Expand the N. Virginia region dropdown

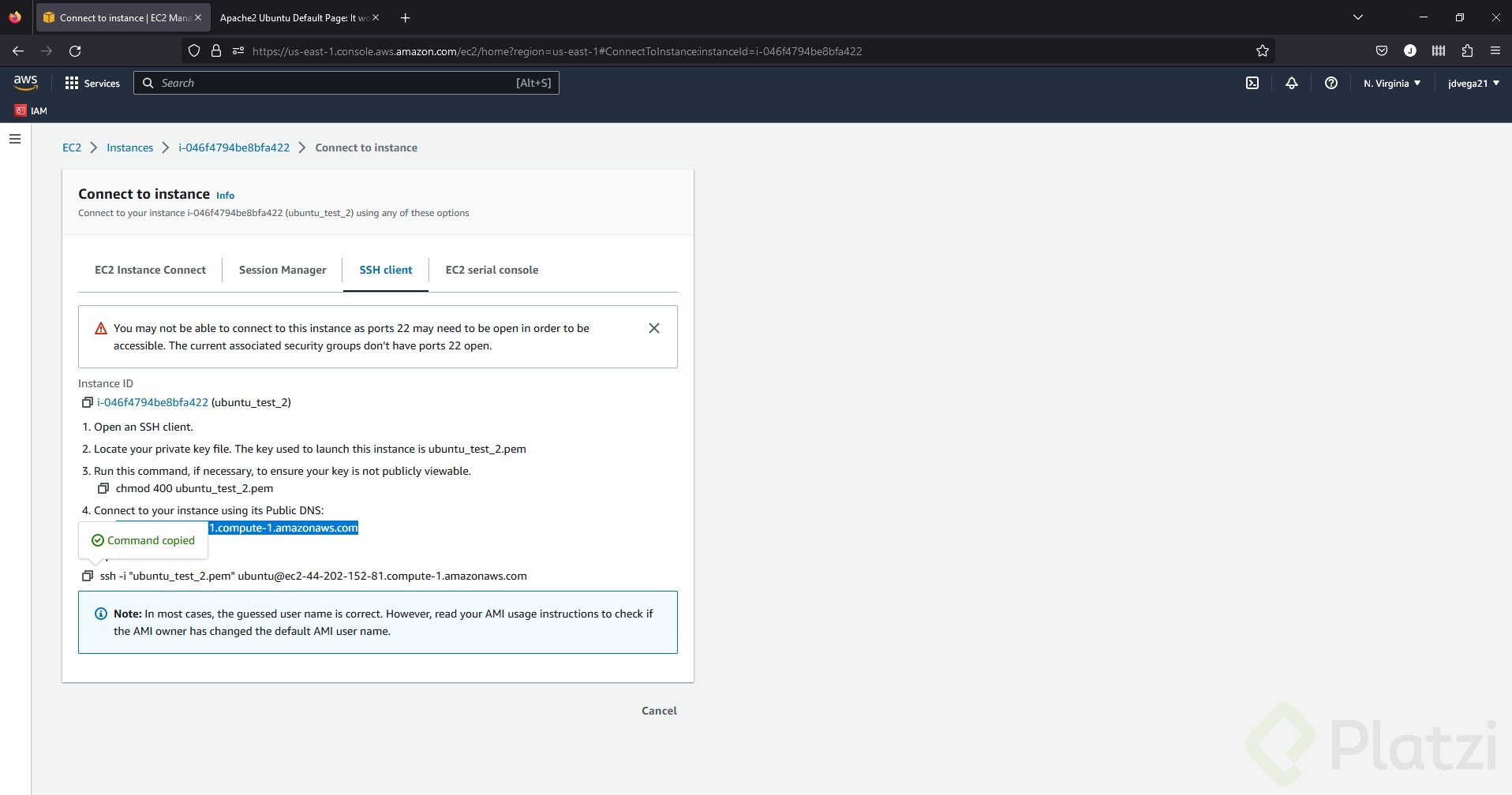coord(1392,83)
